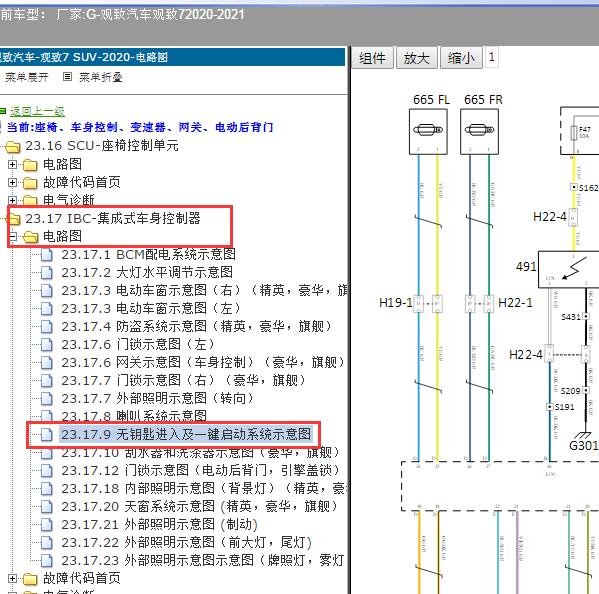Image resolution: width=599 pixels, height=594 pixels.
Task: Click document icon of 电动车窗示意图（右）
Action: pos(47,290)
